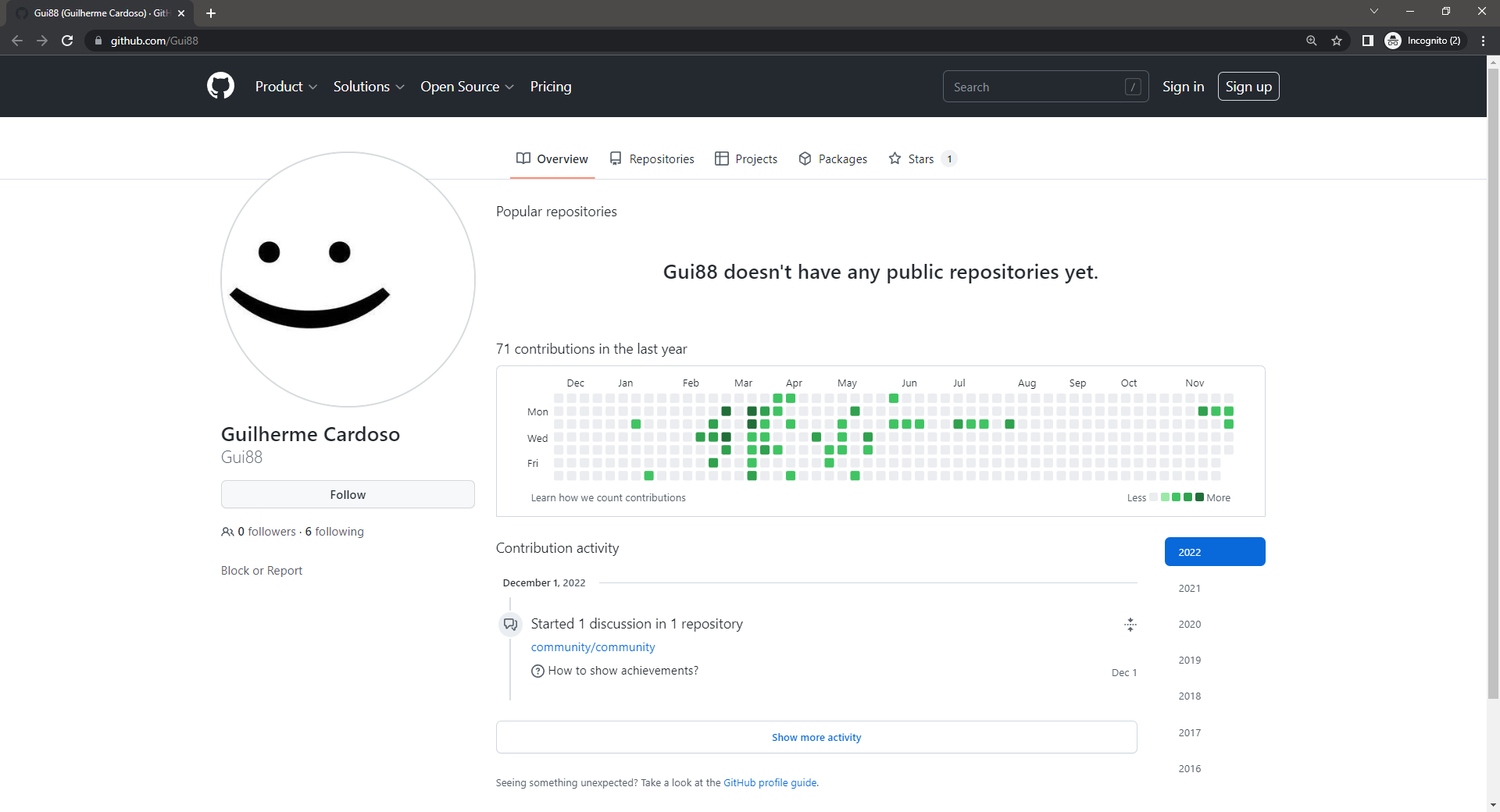Click the smiley profile avatar

point(348,280)
